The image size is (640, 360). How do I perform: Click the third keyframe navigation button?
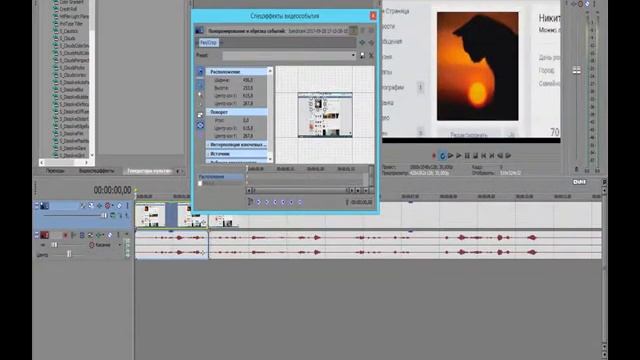pyautogui.click(x=275, y=202)
